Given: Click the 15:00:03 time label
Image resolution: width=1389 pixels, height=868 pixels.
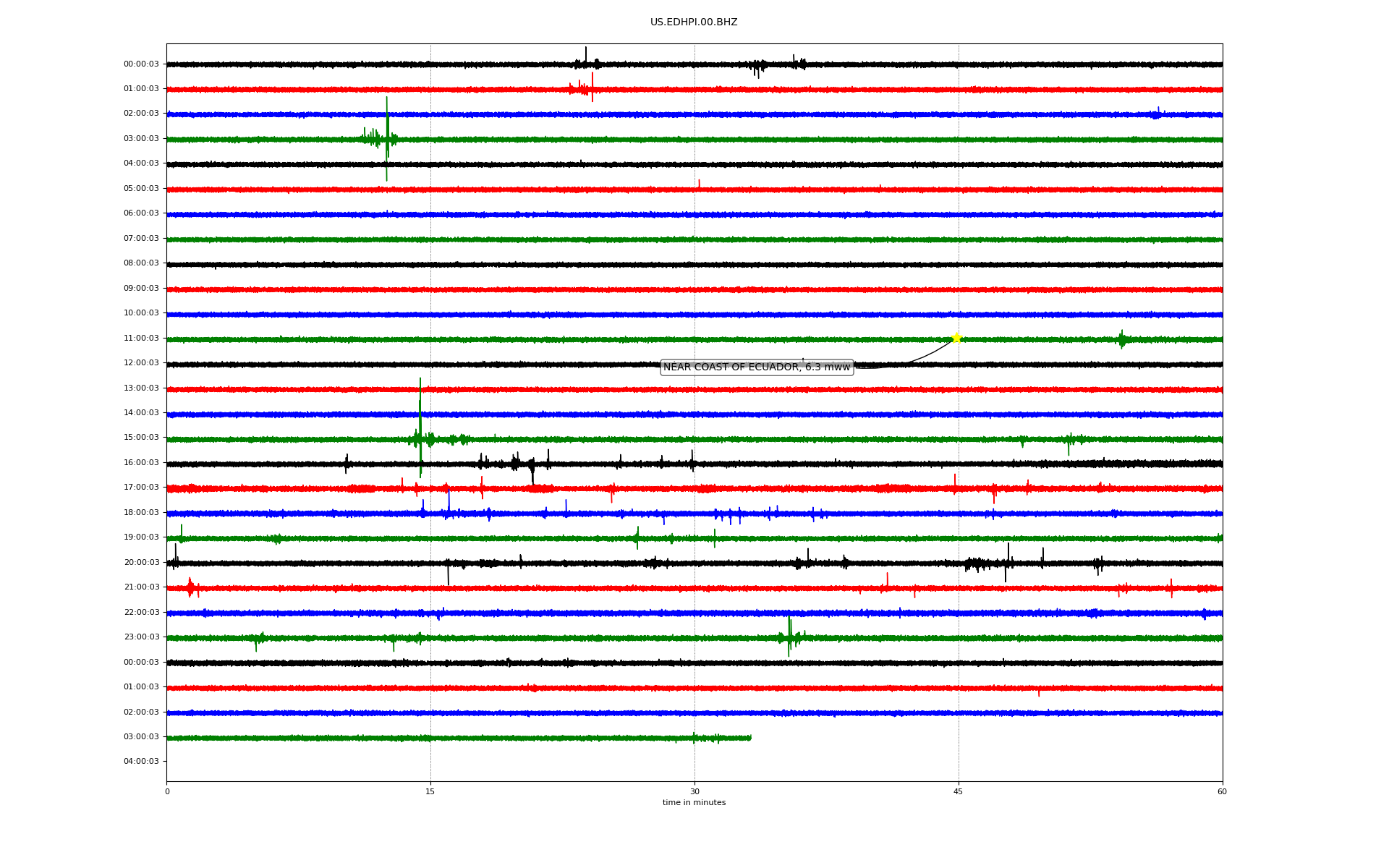Looking at the screenshot, I should pos(141,438).
